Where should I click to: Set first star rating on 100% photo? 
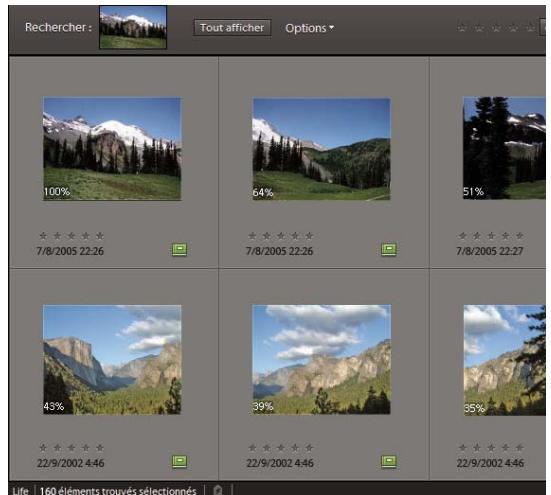click(43, 235)
